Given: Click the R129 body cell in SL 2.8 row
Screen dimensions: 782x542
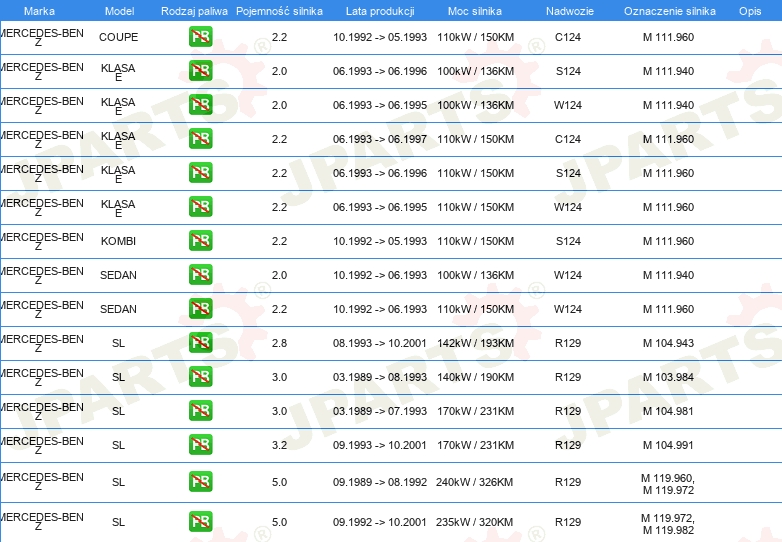Looking at the screenshot, I should click(x=568, y=343).
